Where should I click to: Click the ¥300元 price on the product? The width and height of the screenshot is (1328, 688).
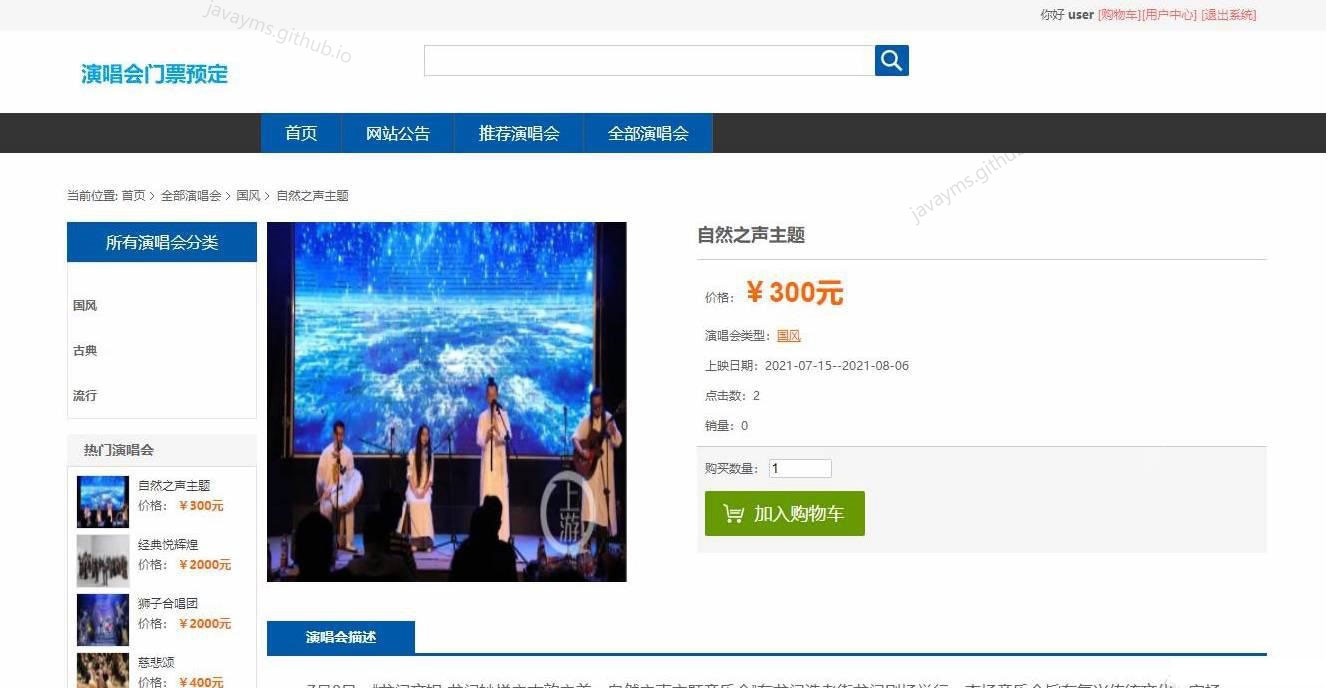pyautogui.click(x=795, y=293)
